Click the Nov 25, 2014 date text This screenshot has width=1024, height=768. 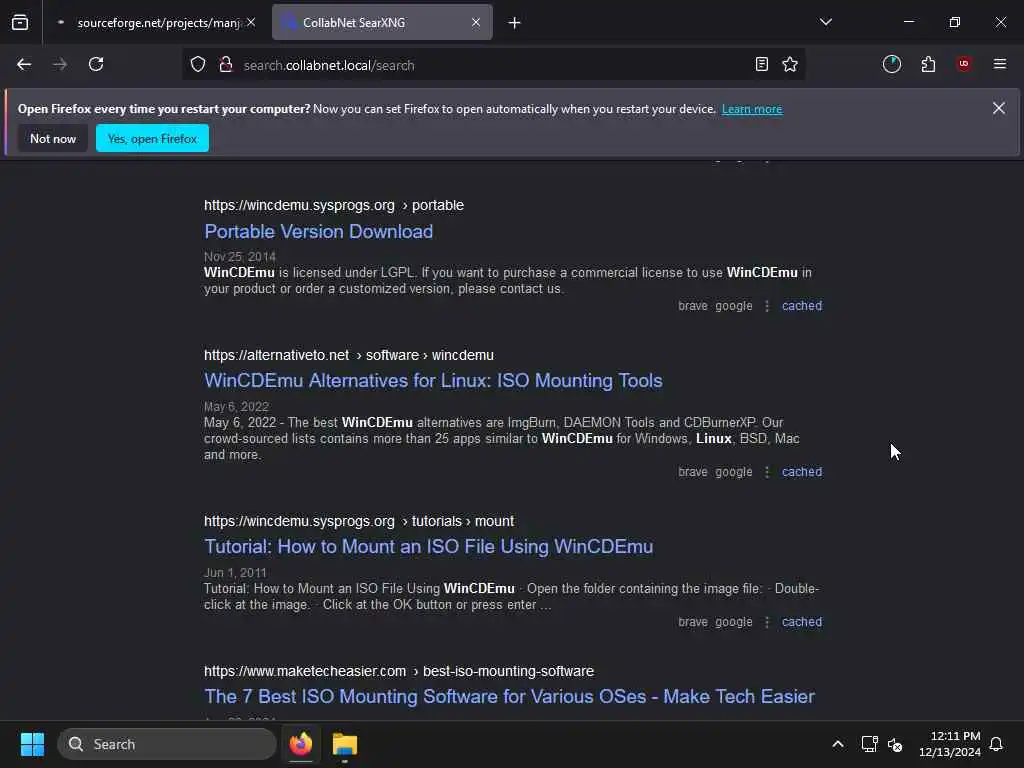(240, 257)
